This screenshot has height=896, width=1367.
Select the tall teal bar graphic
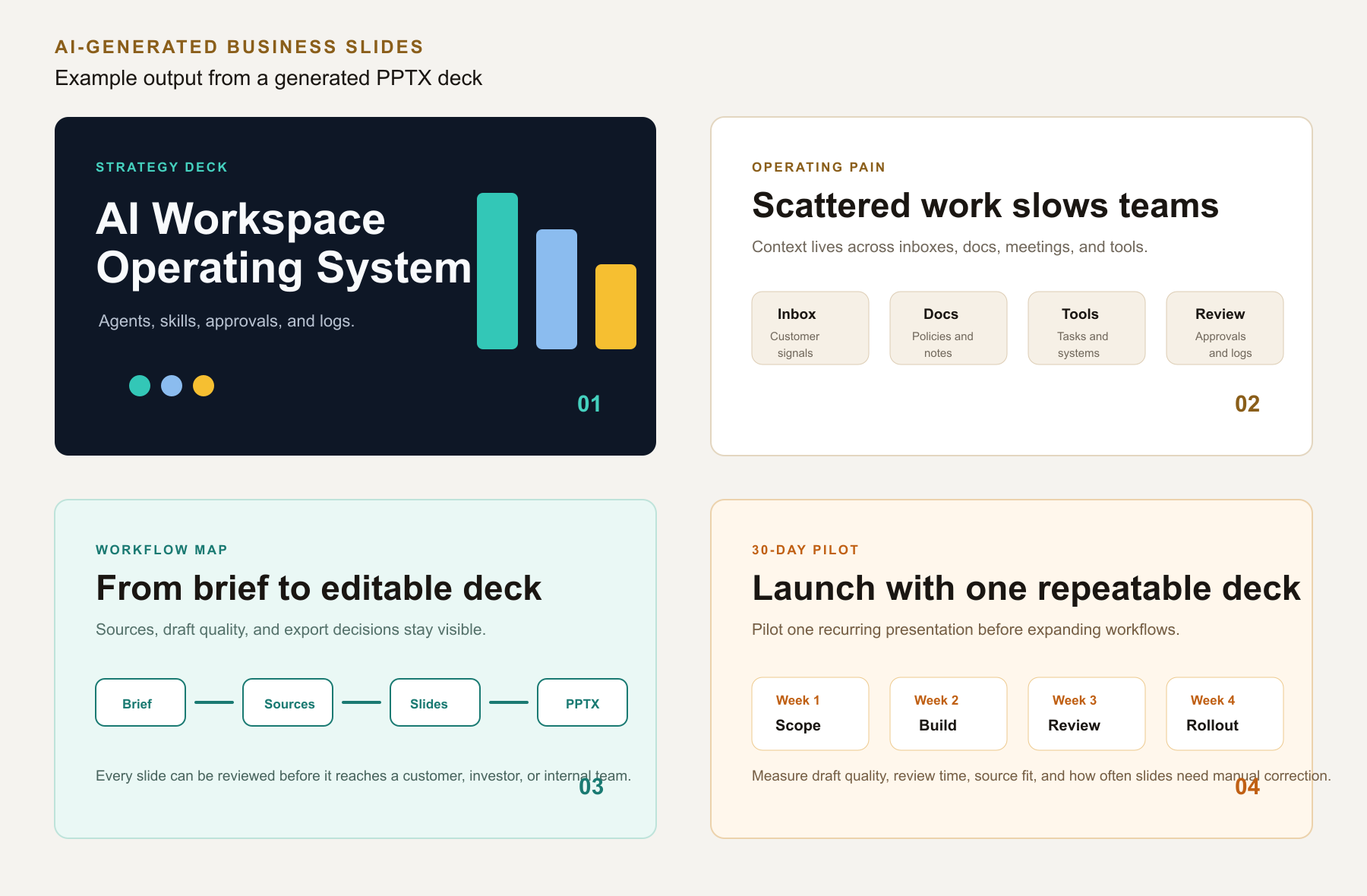click(497, 271)
